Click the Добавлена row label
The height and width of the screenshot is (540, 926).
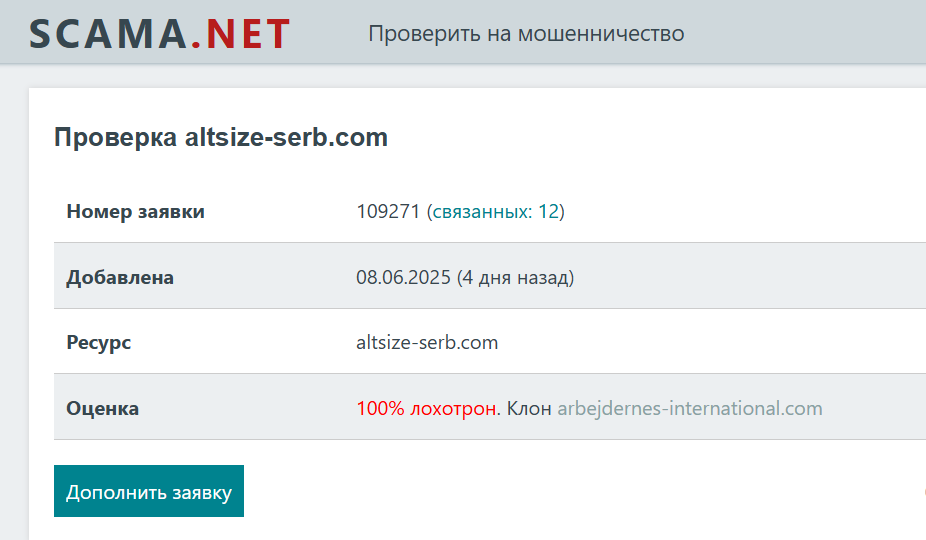(x=120, y=277)
